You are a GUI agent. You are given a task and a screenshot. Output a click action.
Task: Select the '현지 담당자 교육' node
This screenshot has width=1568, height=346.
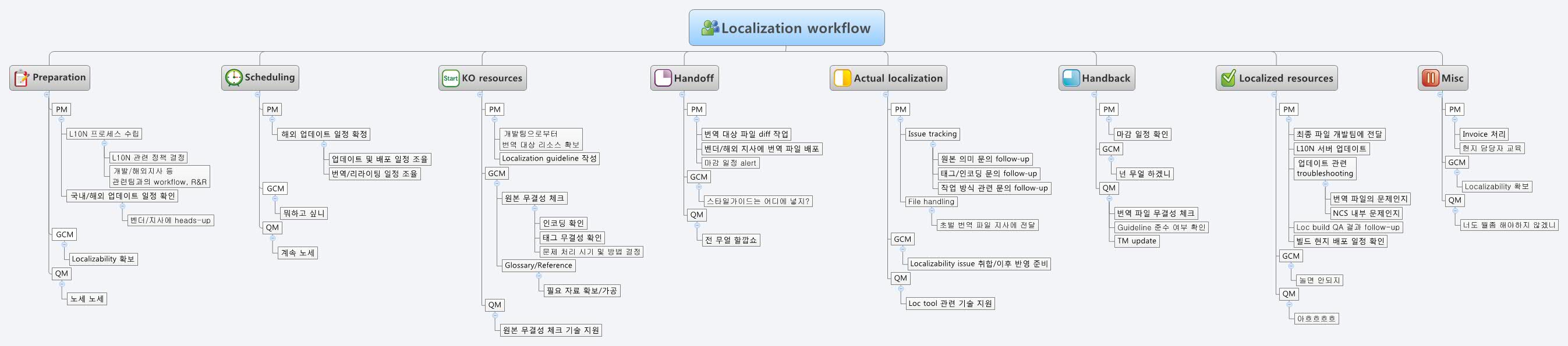point(1492,148)
